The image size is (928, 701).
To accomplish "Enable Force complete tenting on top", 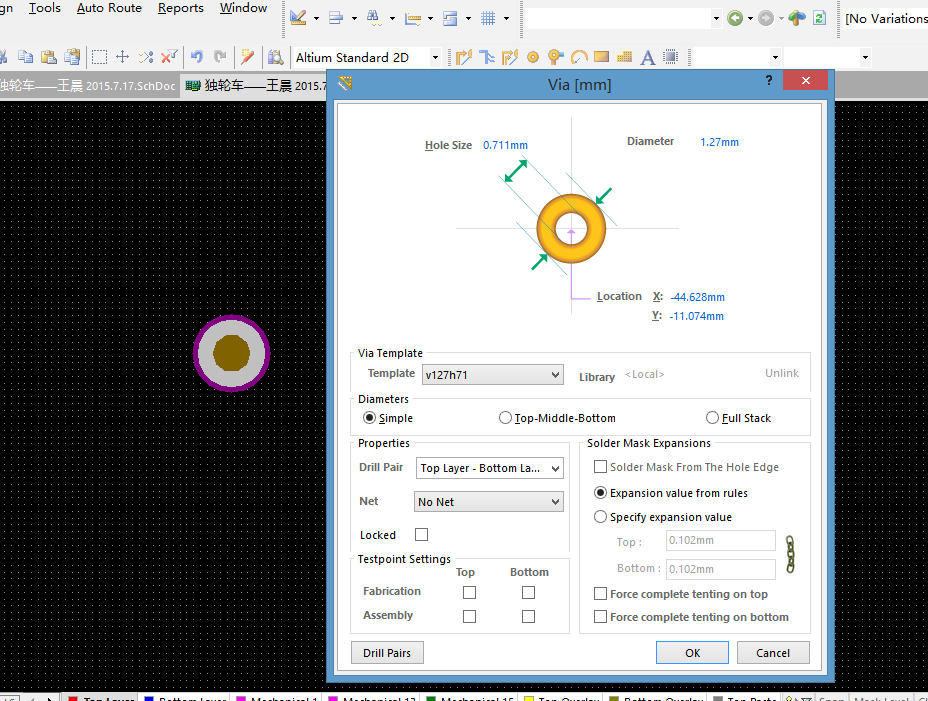I will click(600, 593).
